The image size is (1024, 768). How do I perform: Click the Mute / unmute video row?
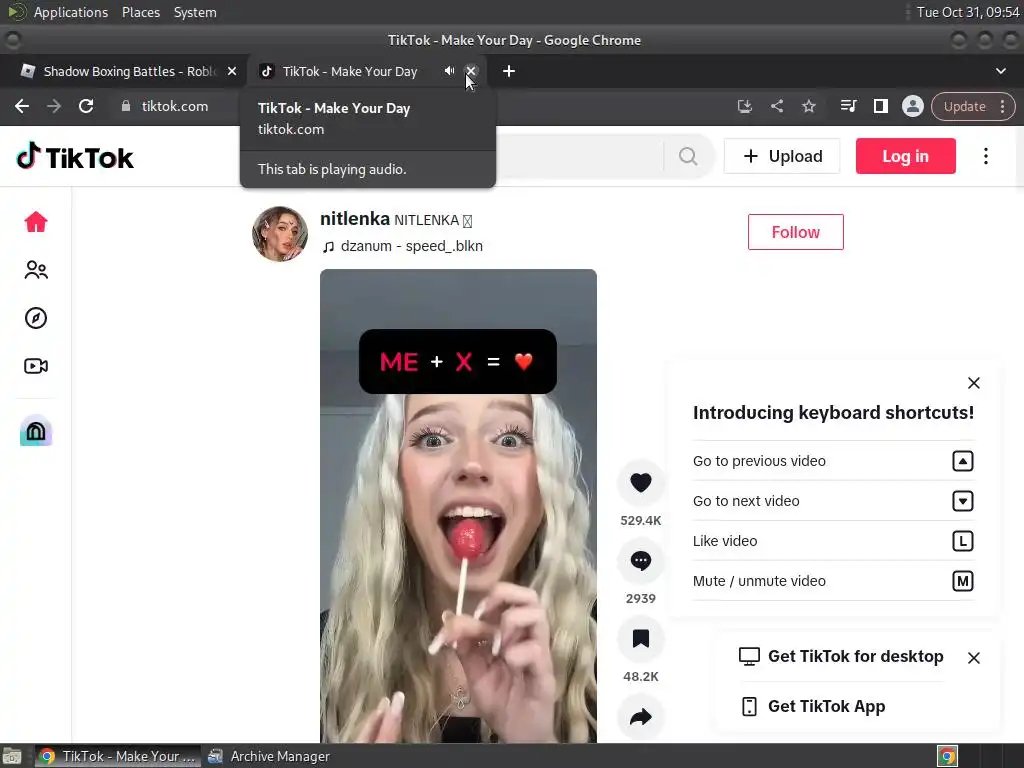click(833, 581)
